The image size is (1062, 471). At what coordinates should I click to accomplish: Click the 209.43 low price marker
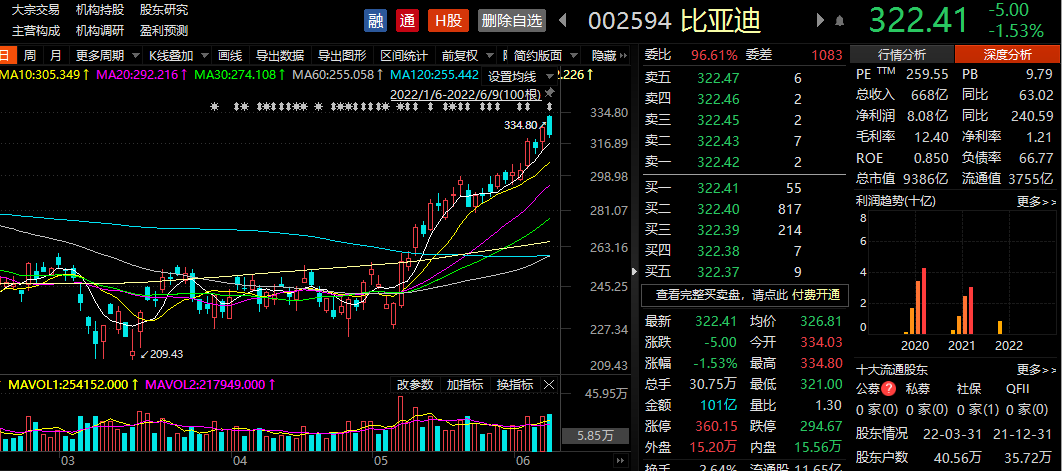[162, 353]
